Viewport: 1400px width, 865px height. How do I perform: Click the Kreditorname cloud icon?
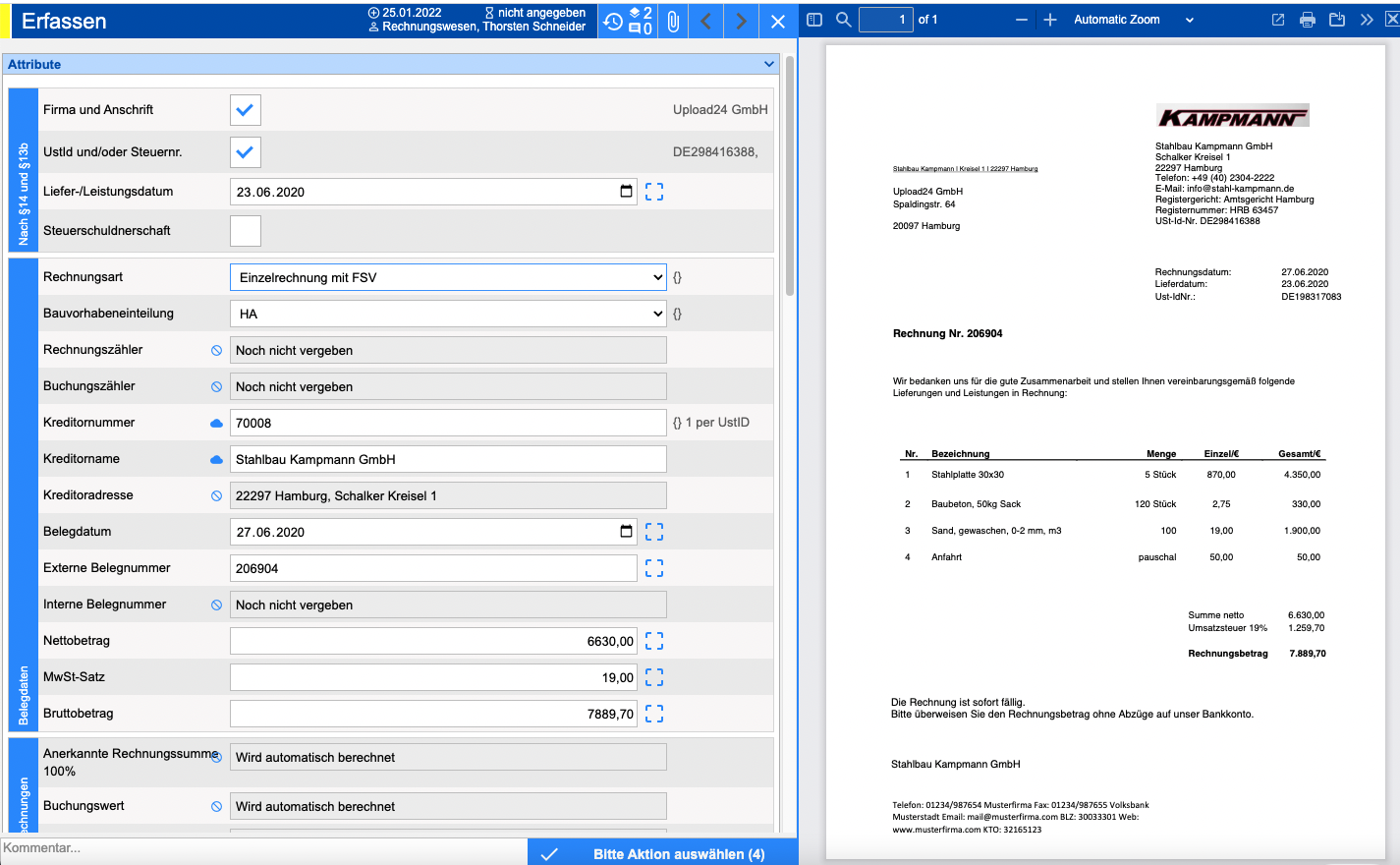click(x=216, y=459)
